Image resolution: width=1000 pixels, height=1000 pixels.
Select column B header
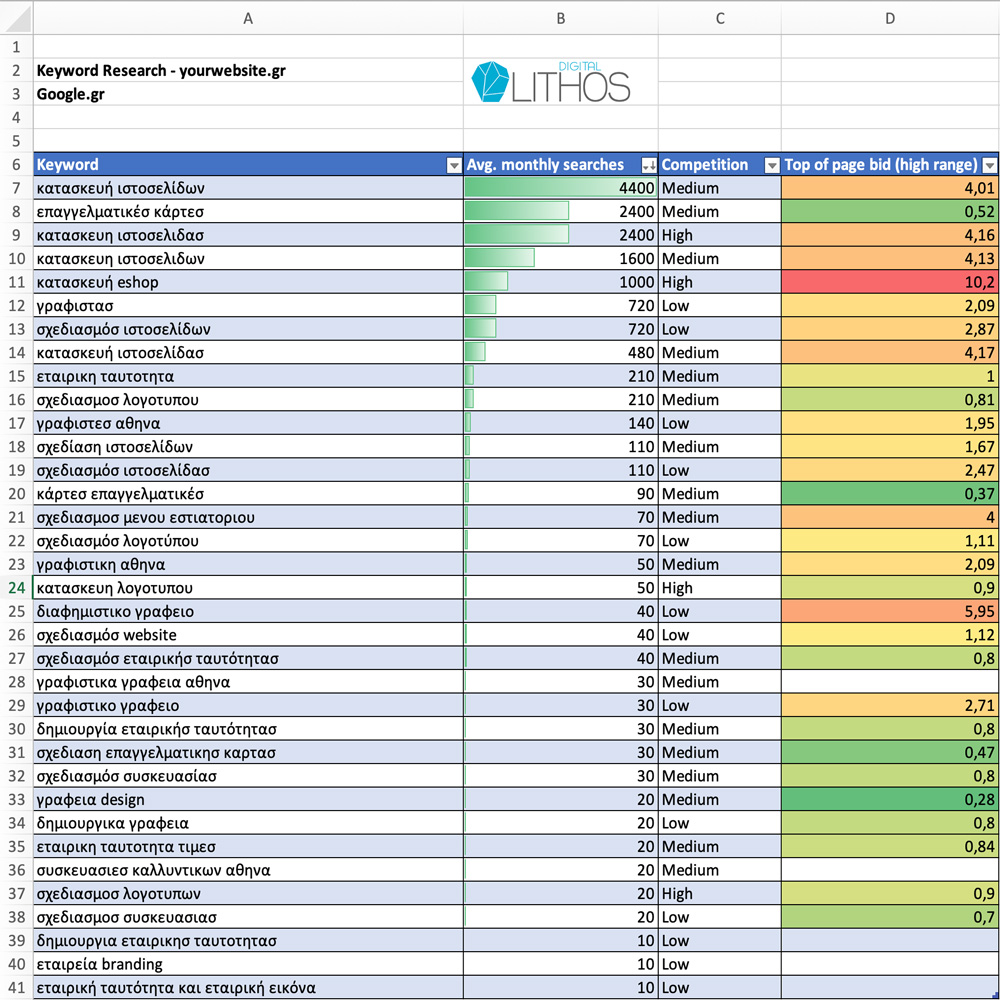point(560,17)
